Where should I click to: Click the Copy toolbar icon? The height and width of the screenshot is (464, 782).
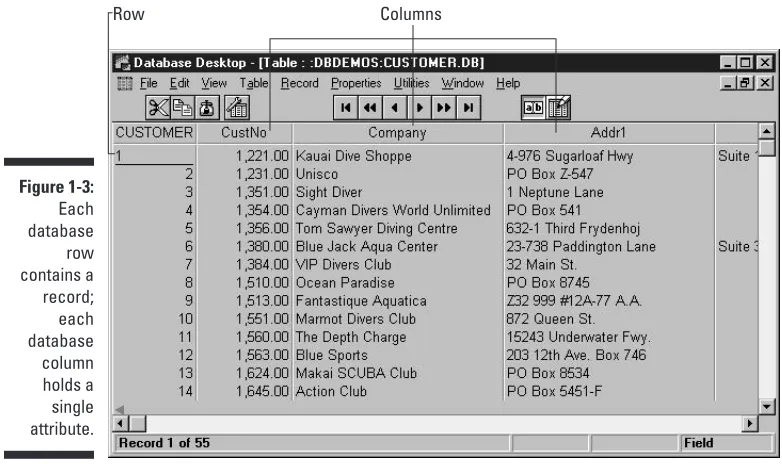[x=183, y=108]
